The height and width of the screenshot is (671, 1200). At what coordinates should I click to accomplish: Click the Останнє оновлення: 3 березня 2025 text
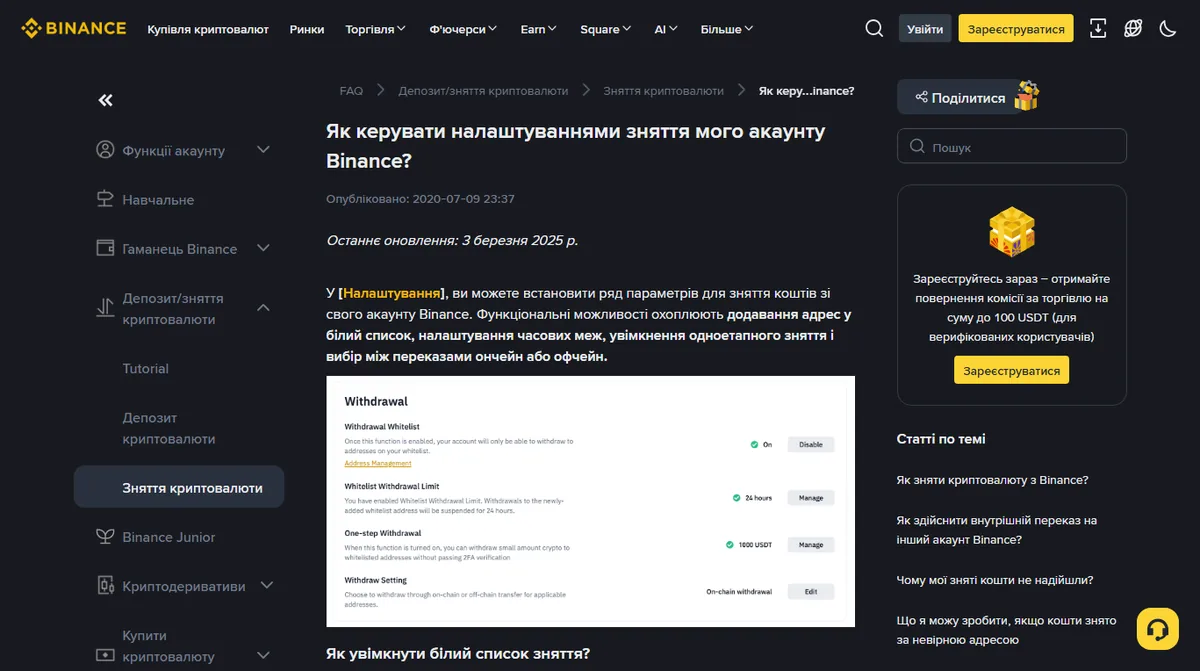[x=452, y=240]
